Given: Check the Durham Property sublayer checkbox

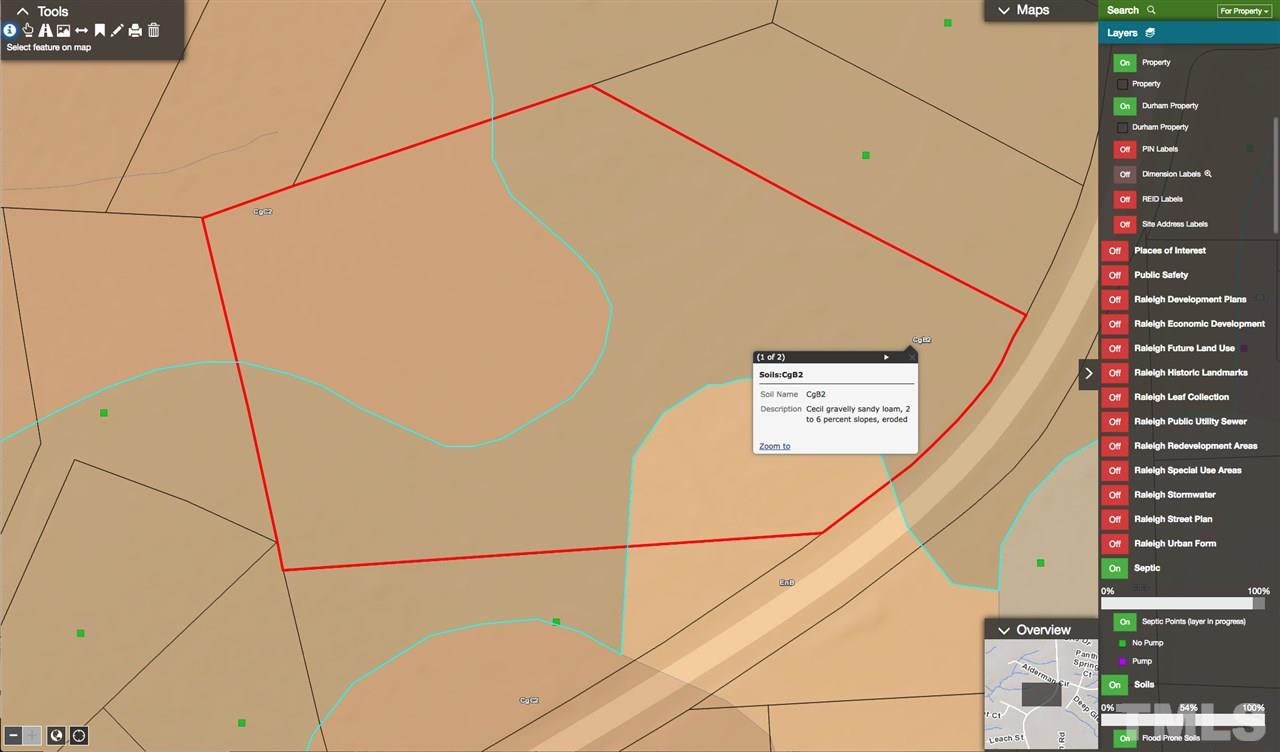Looking at the screenshot, I should click(1122, 127).
